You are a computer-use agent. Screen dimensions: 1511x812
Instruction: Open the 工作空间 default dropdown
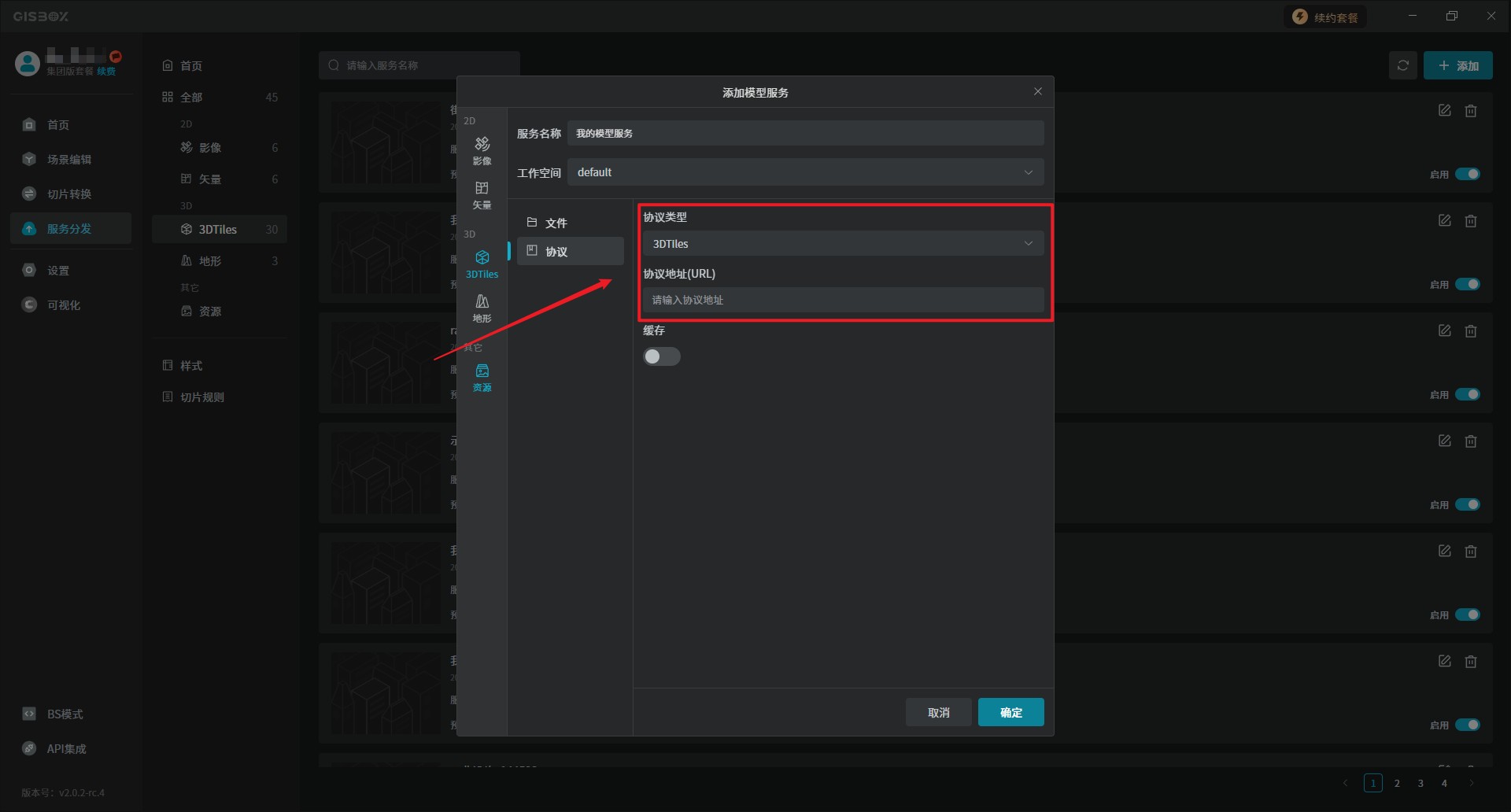point(805,172)
